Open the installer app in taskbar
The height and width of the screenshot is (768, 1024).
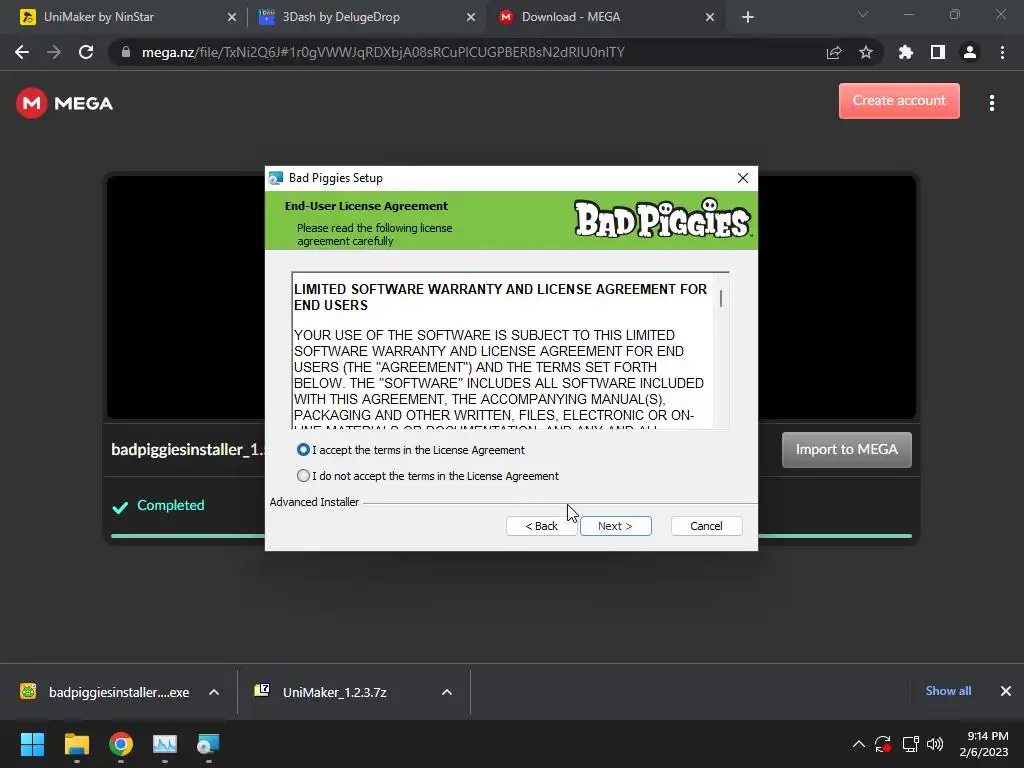[x=208, y=744]
